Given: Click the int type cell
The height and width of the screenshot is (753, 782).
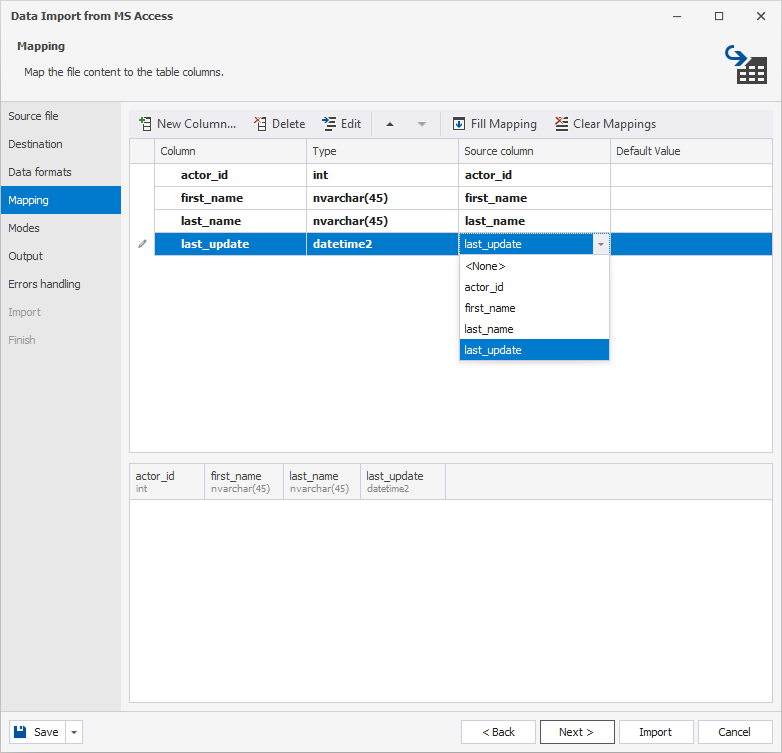Looking at the screenshot, I should point(383,175).
